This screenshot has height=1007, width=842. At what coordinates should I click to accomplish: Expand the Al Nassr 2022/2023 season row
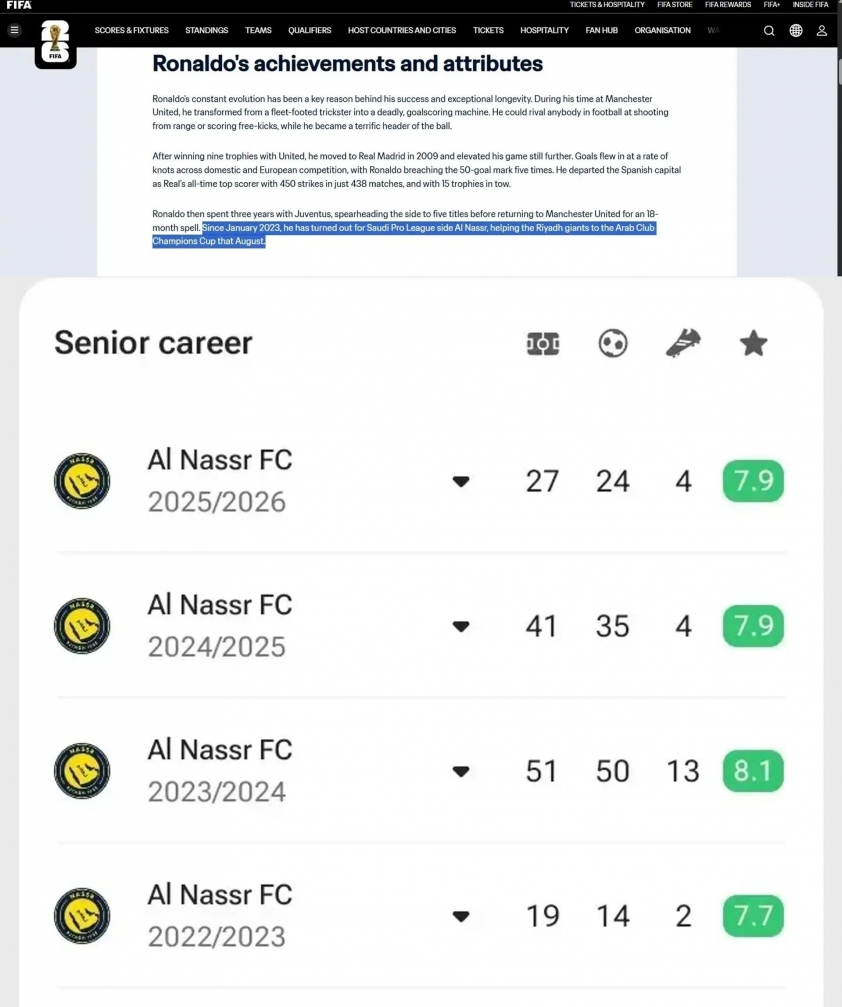pyautogui.click(x=461, y=916)
